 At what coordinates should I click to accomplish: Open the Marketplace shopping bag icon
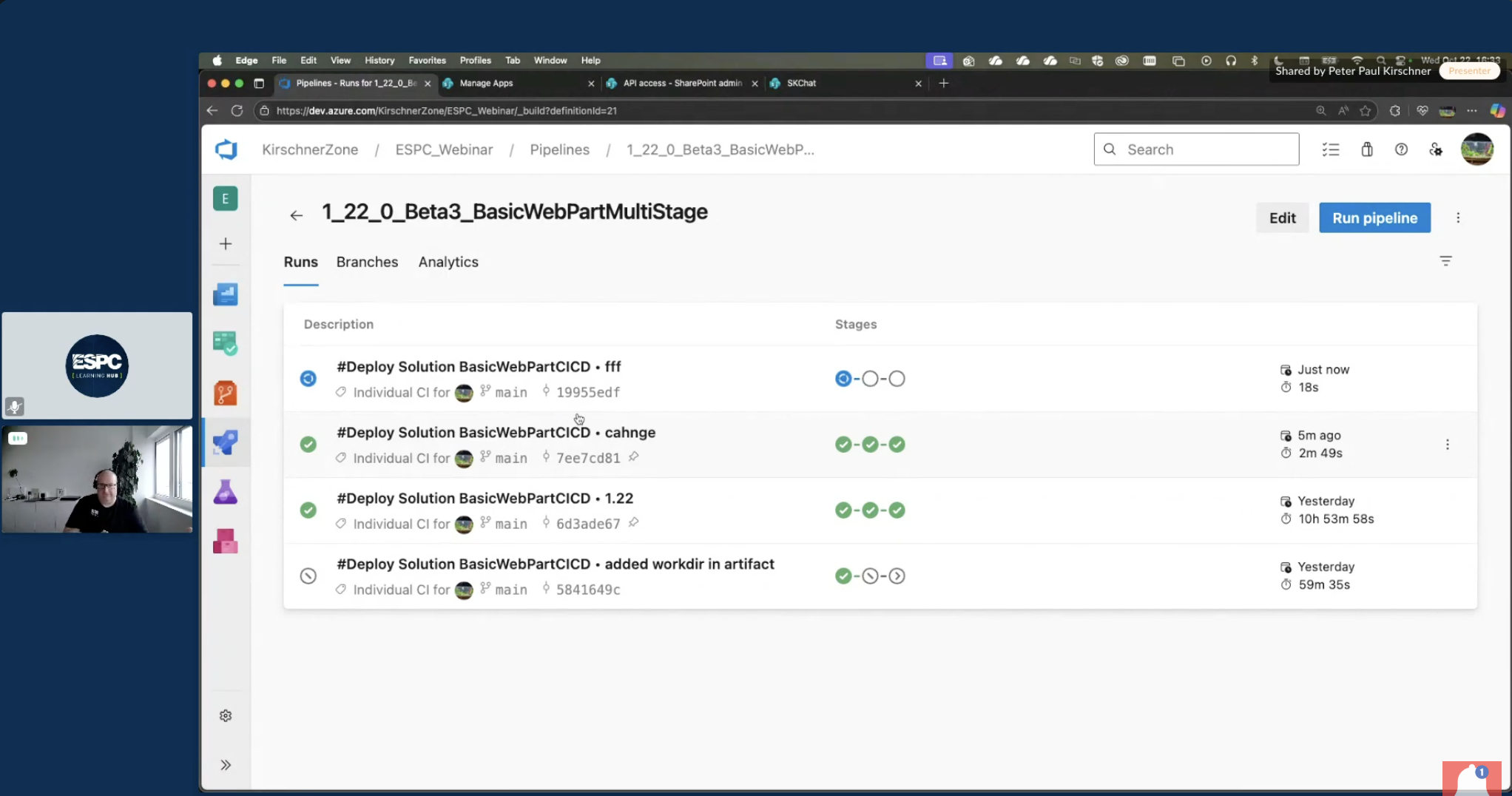tap(1366, 149)
